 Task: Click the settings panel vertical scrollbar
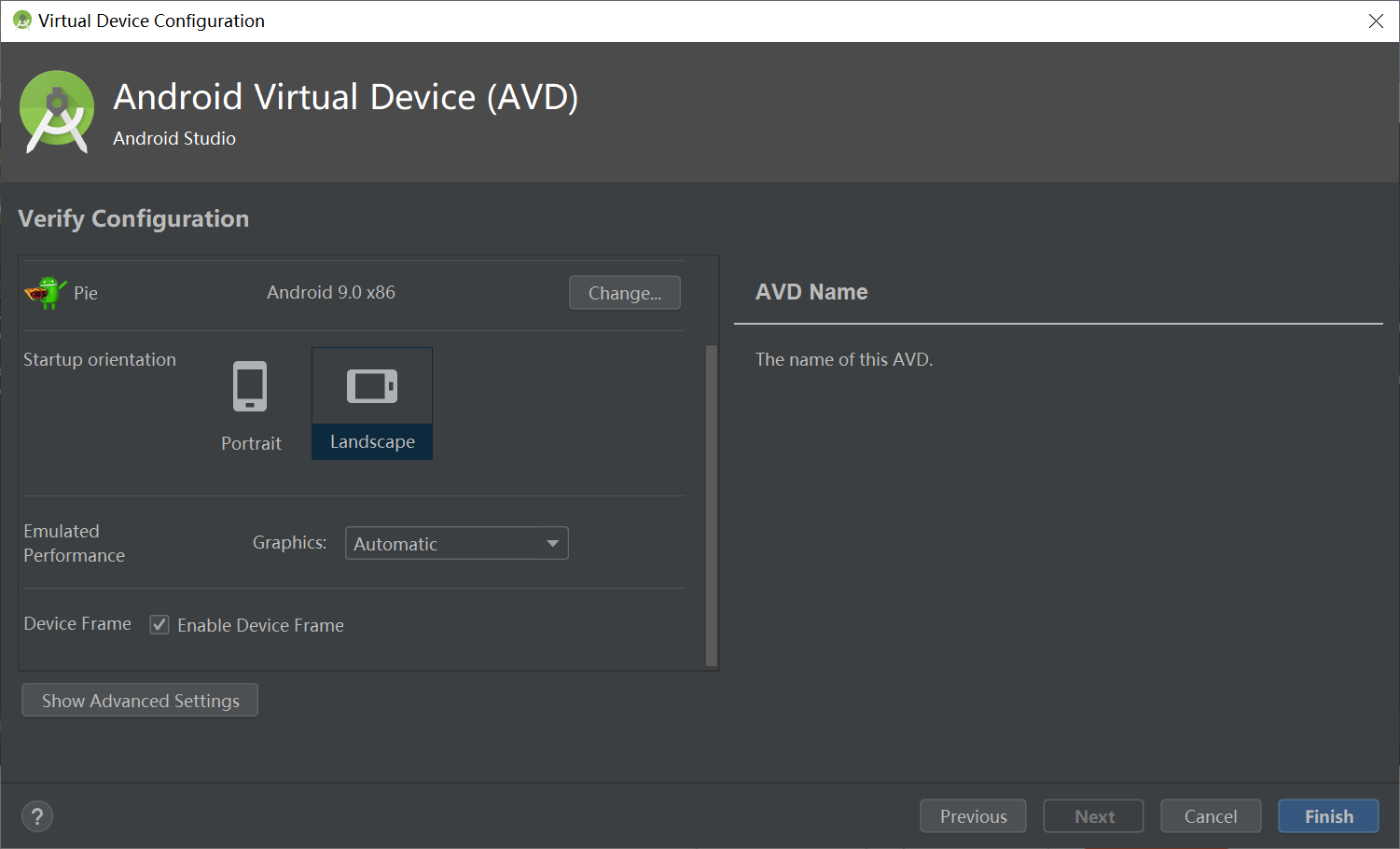712,506
